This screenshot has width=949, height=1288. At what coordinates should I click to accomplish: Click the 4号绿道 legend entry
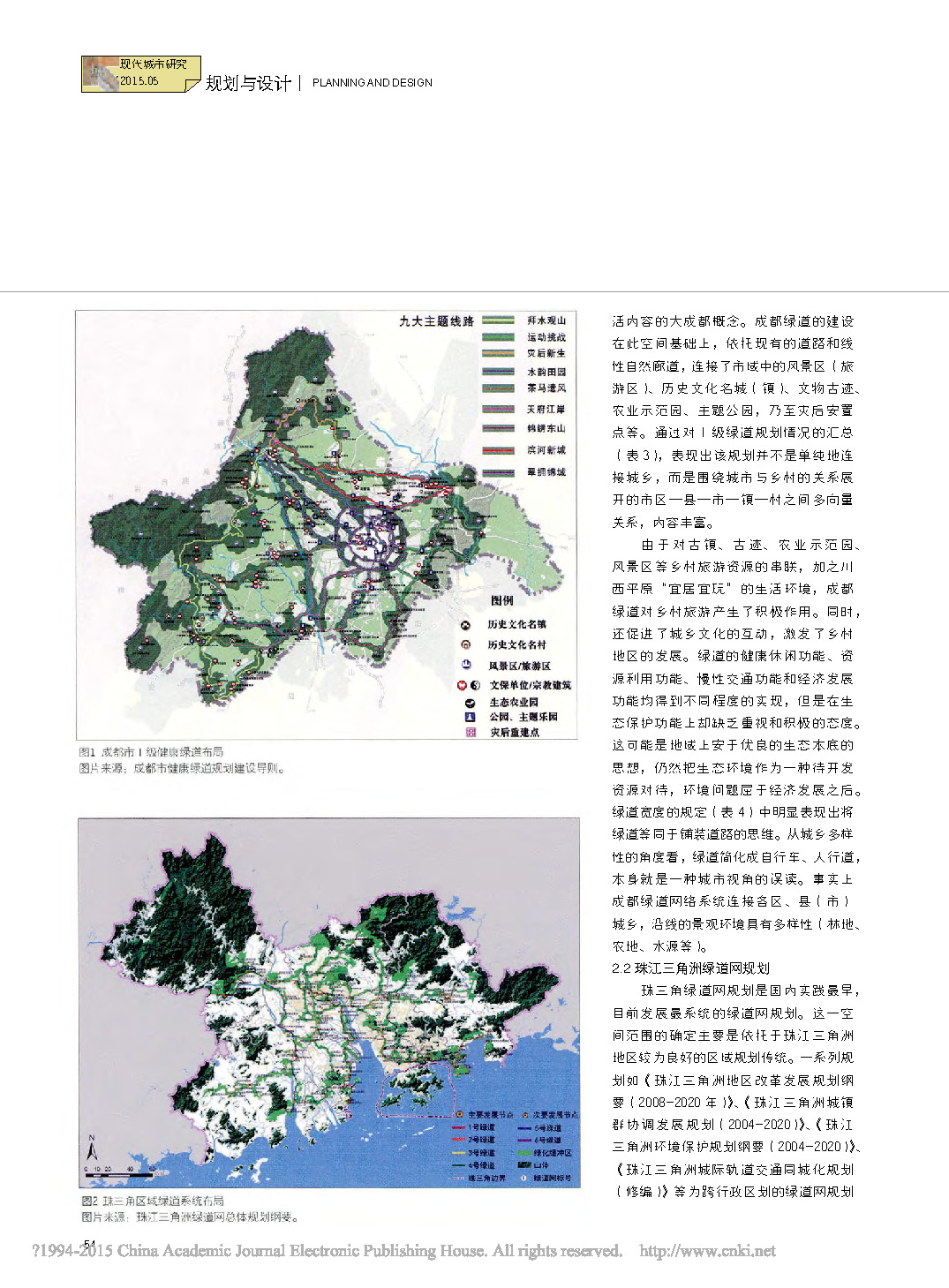pyautogui.click(x=473, y=1165)
